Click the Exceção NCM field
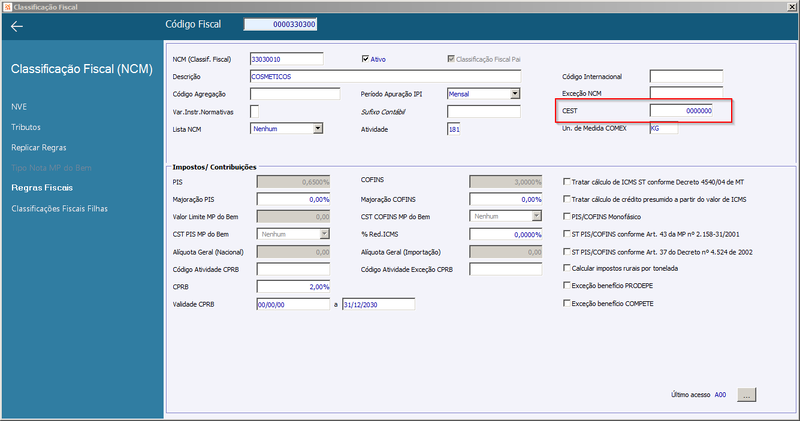The image size is (800, 421). tap(686, 93)
